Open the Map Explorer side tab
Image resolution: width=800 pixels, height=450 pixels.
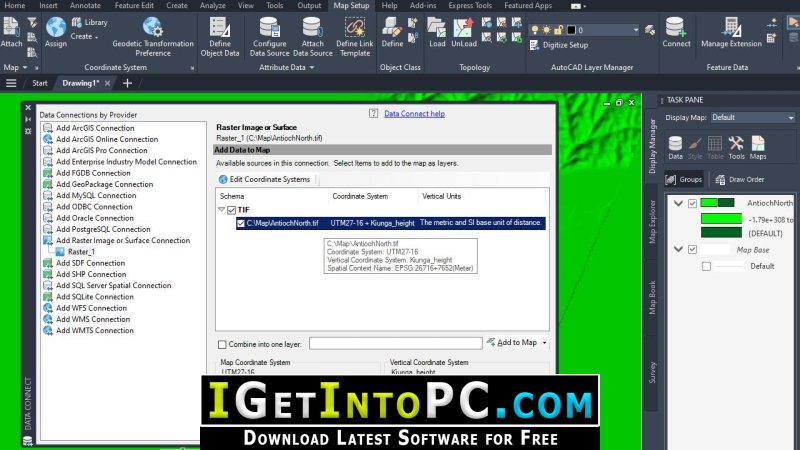652,221
